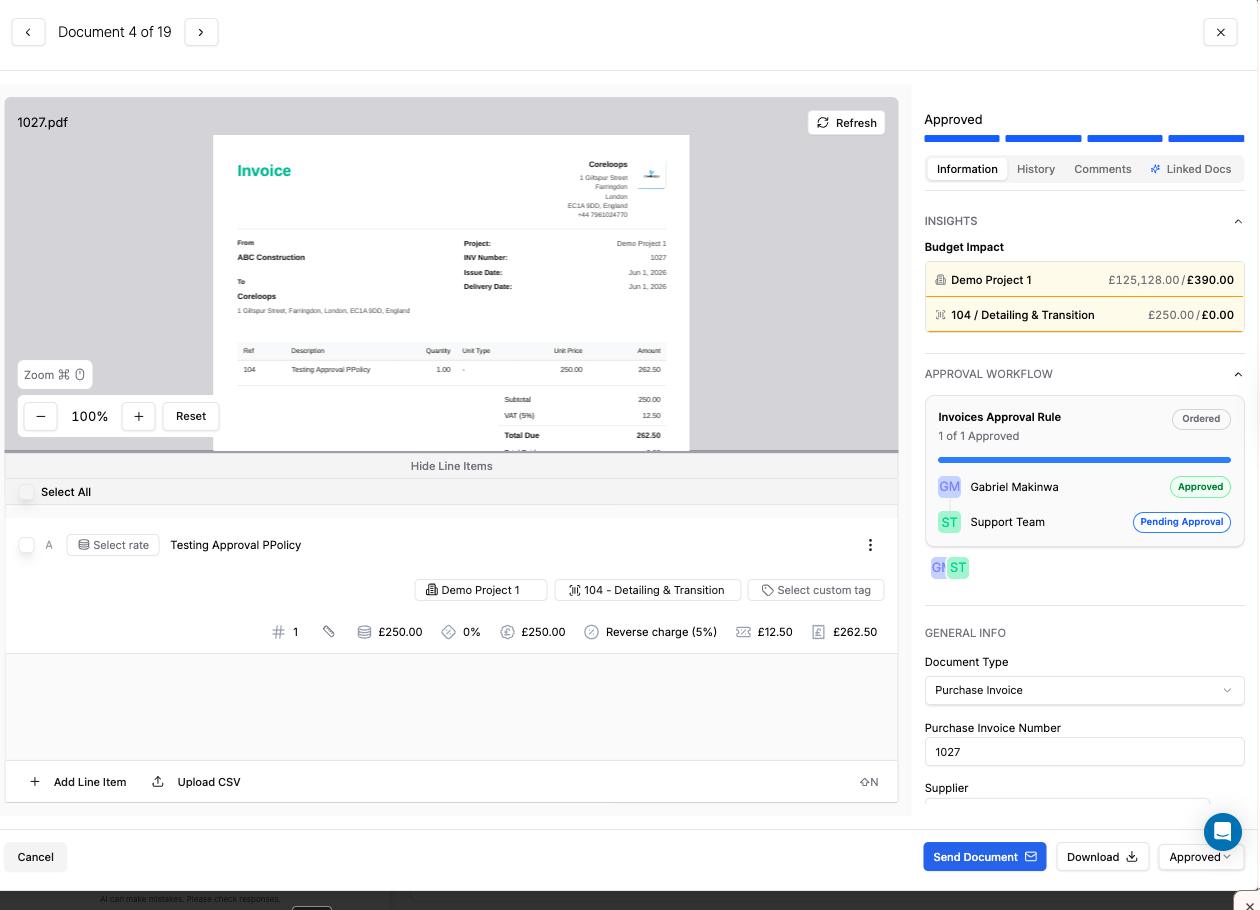Viewport: 1260px width, 910px height.
Task: Click Gabriel Makinwa's Approved badge
Action: [x=1200, y=487]
